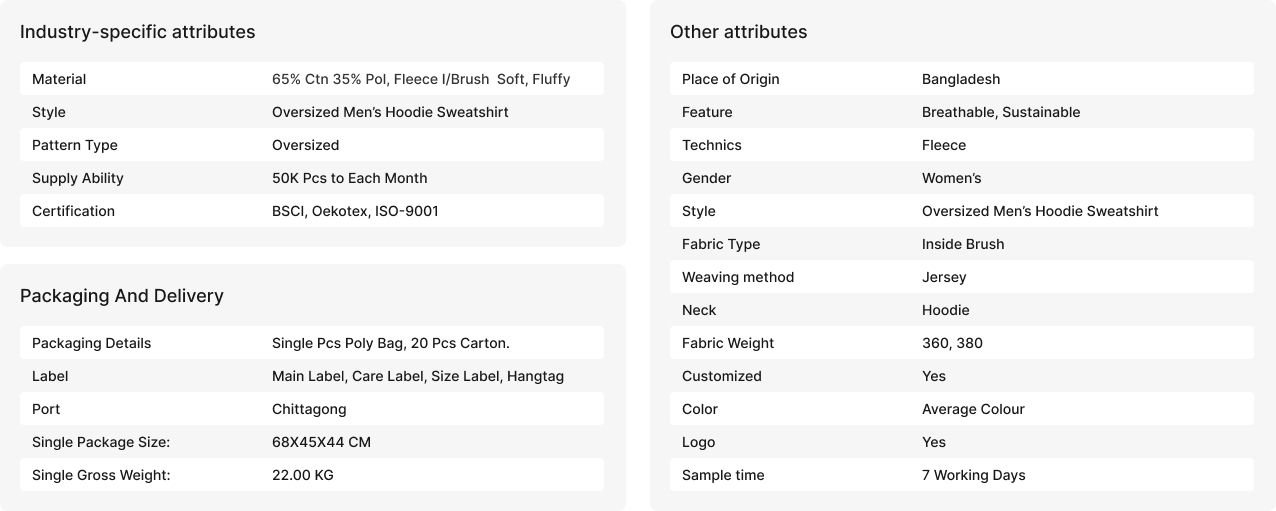This screenshot has width=1276, height=511.
Task: Select the Supply Ability label
Action: point(78,178)
